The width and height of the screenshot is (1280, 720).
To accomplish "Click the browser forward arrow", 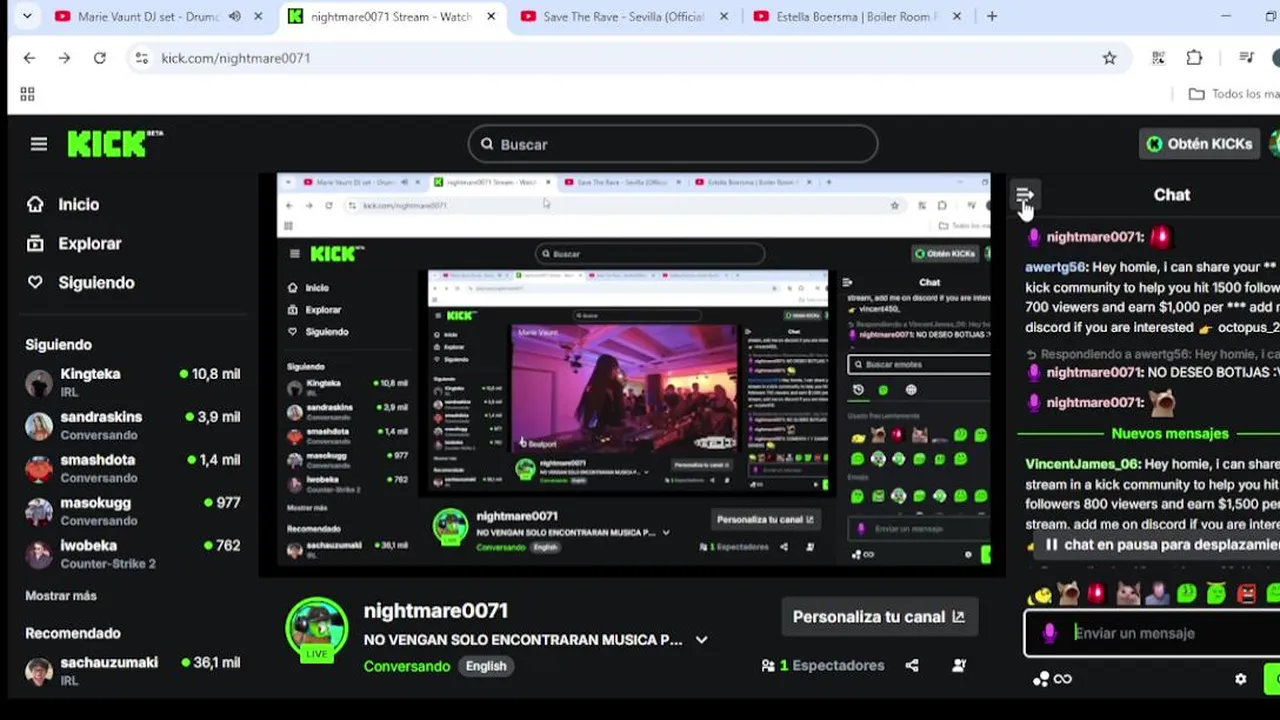I will tap(64, 58).
